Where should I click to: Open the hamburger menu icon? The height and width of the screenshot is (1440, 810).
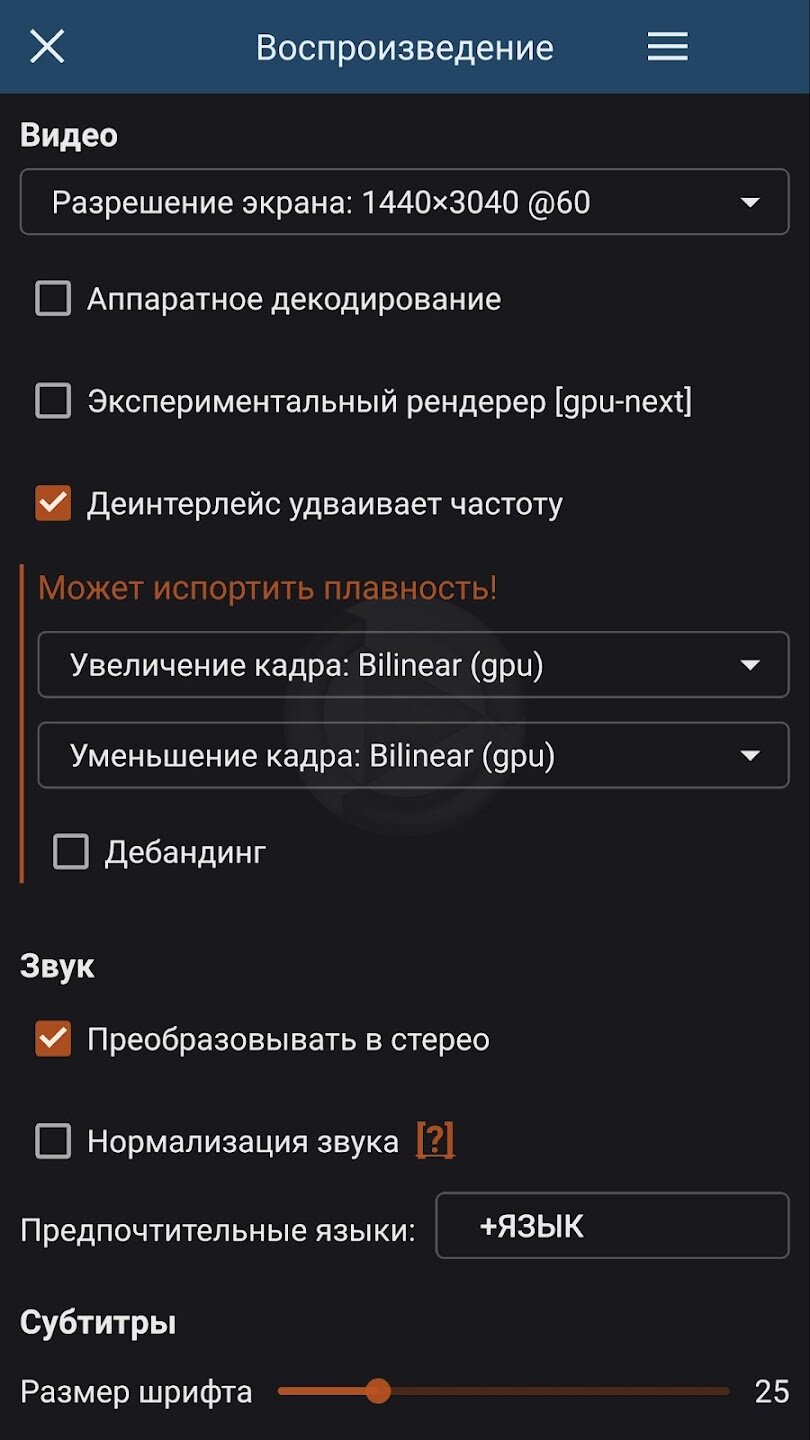[x=667, y=47]
